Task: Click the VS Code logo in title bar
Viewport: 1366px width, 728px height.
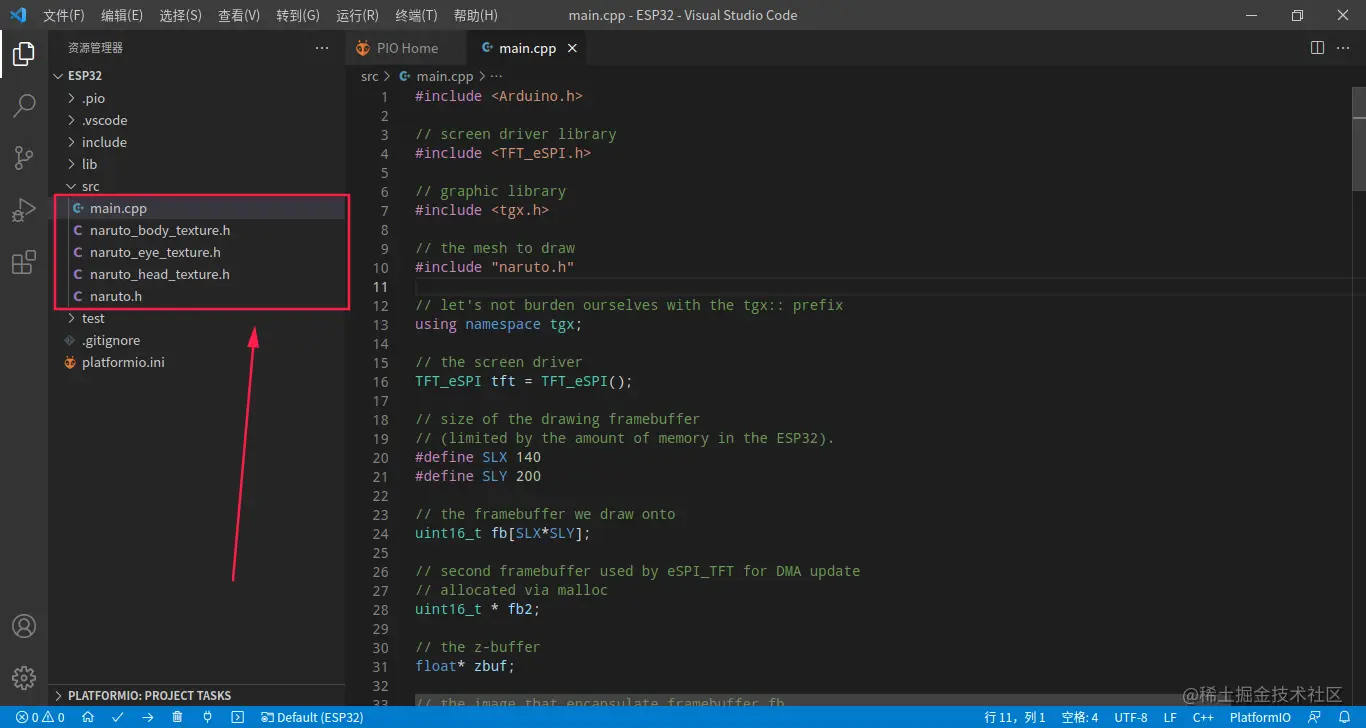Action: 18,15
